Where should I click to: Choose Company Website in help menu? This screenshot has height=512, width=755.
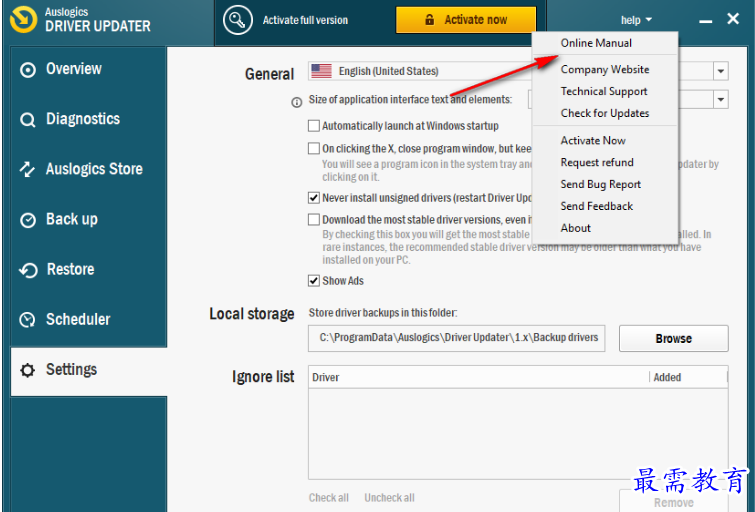(x=605, y=70)
